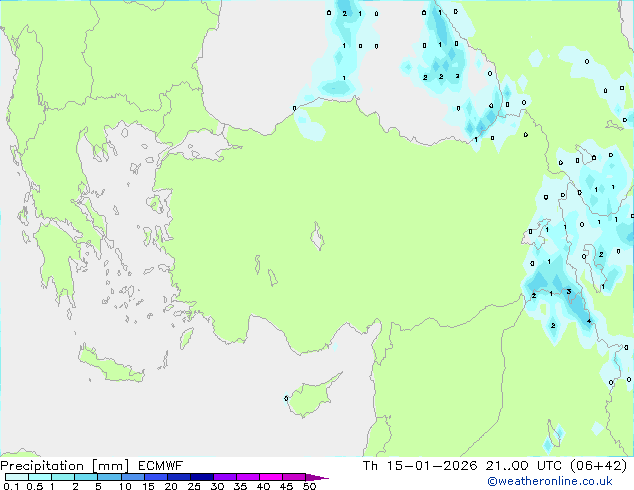Click the '50' legend scale label
Screen dimensions: 634x490
[x=309, y=486]
